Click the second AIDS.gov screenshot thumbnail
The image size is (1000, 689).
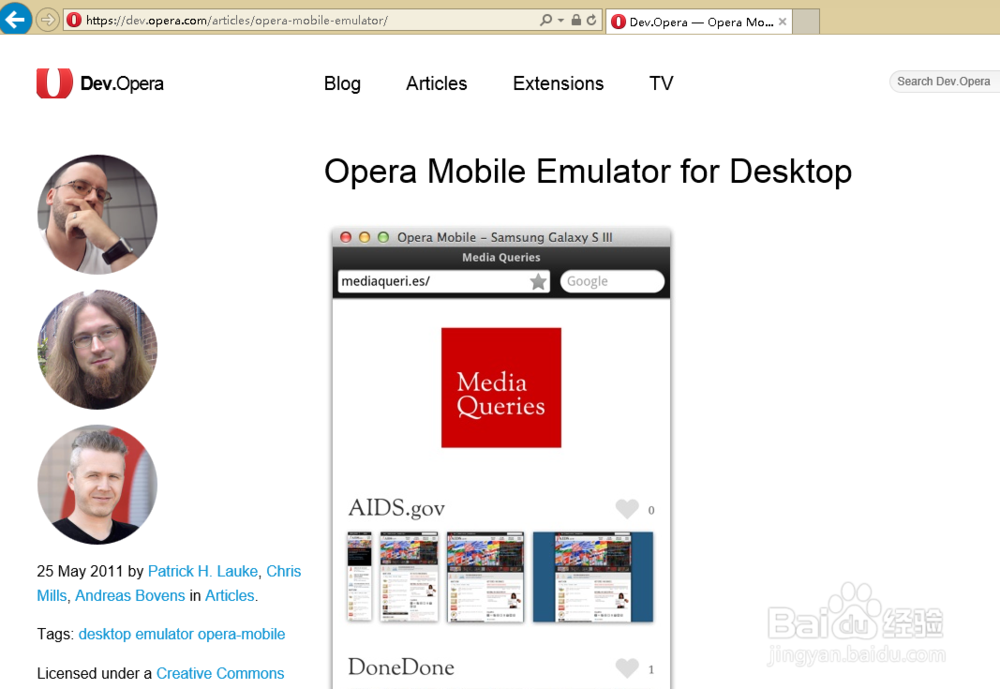point(409,577)
